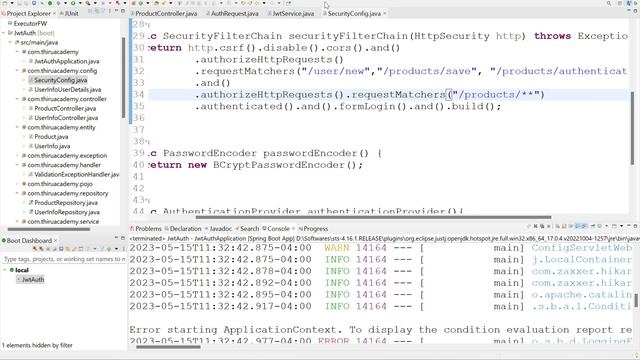640x360 pixels.
Task: Click the console vertical scrollbar
Action: (x=636, y=300)
